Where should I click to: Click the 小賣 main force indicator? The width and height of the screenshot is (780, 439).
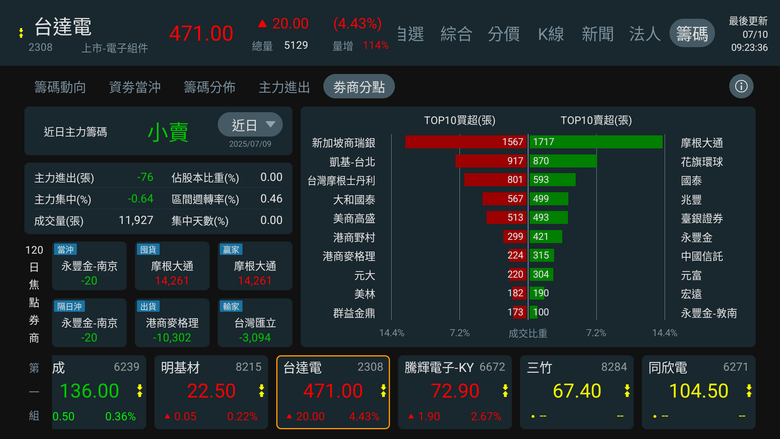pyautogui.click(x=168, y=132)
